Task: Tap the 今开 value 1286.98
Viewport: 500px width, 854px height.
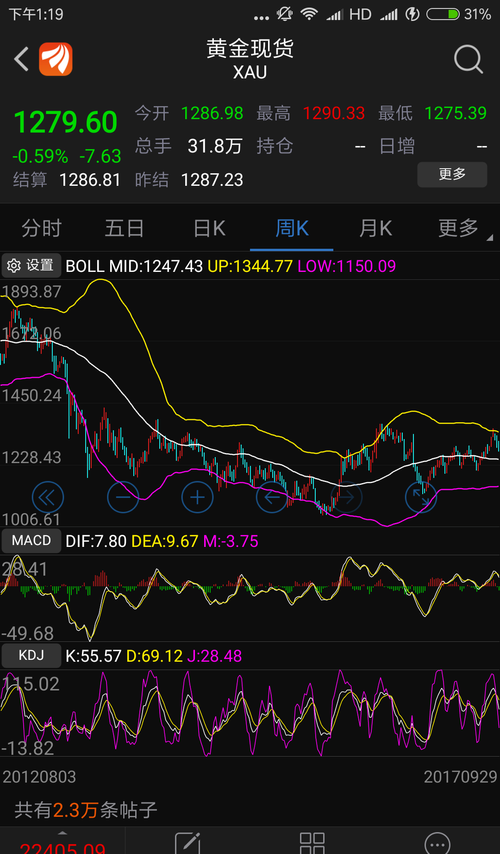Action: tap(212, 113)
